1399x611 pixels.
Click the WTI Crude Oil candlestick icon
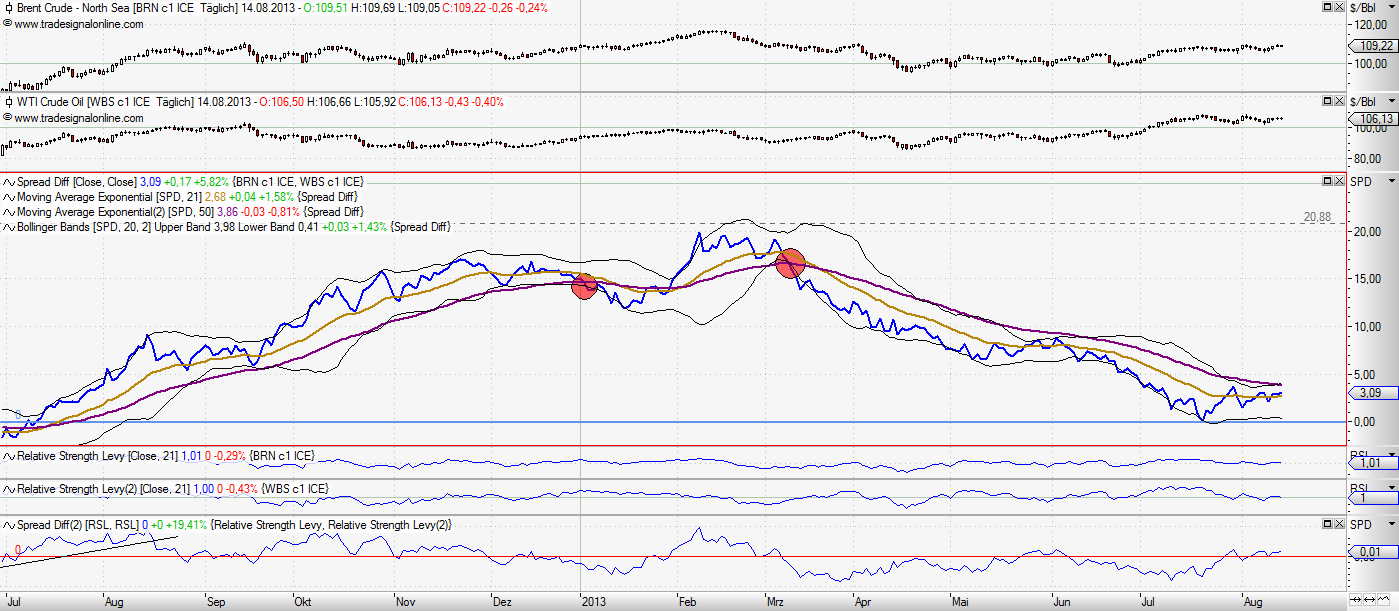point(9,102)
